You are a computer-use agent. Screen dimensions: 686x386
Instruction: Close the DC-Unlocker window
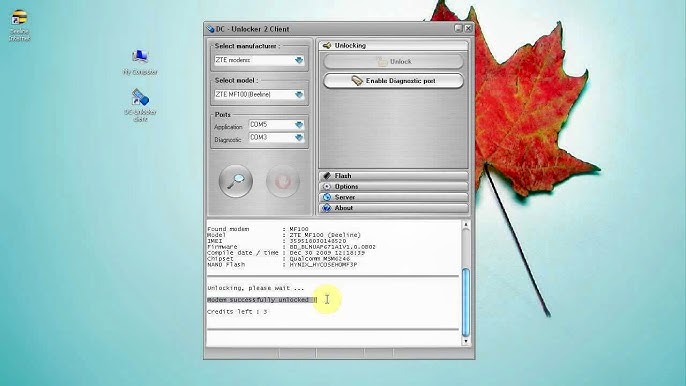click(468, 28)
